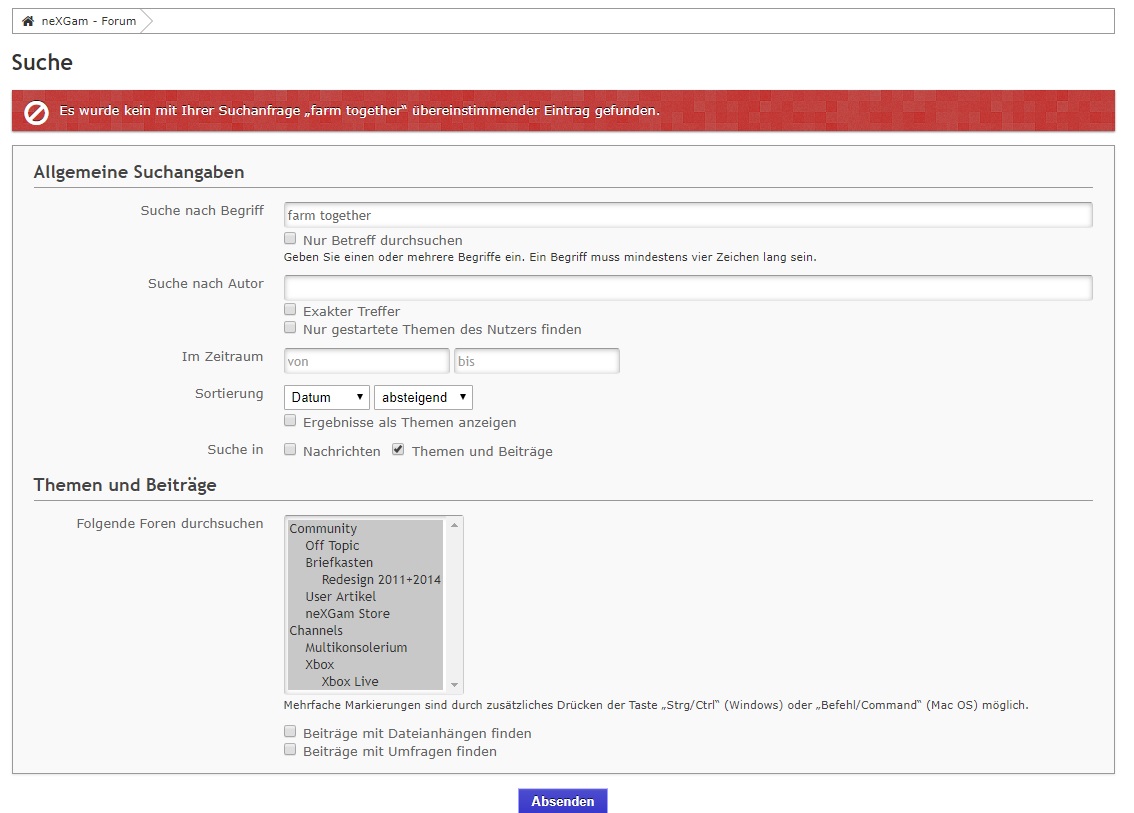Check Ergebnisse als Themen anzeigen
The image size is (1134, 813).
tap(290, 420)
